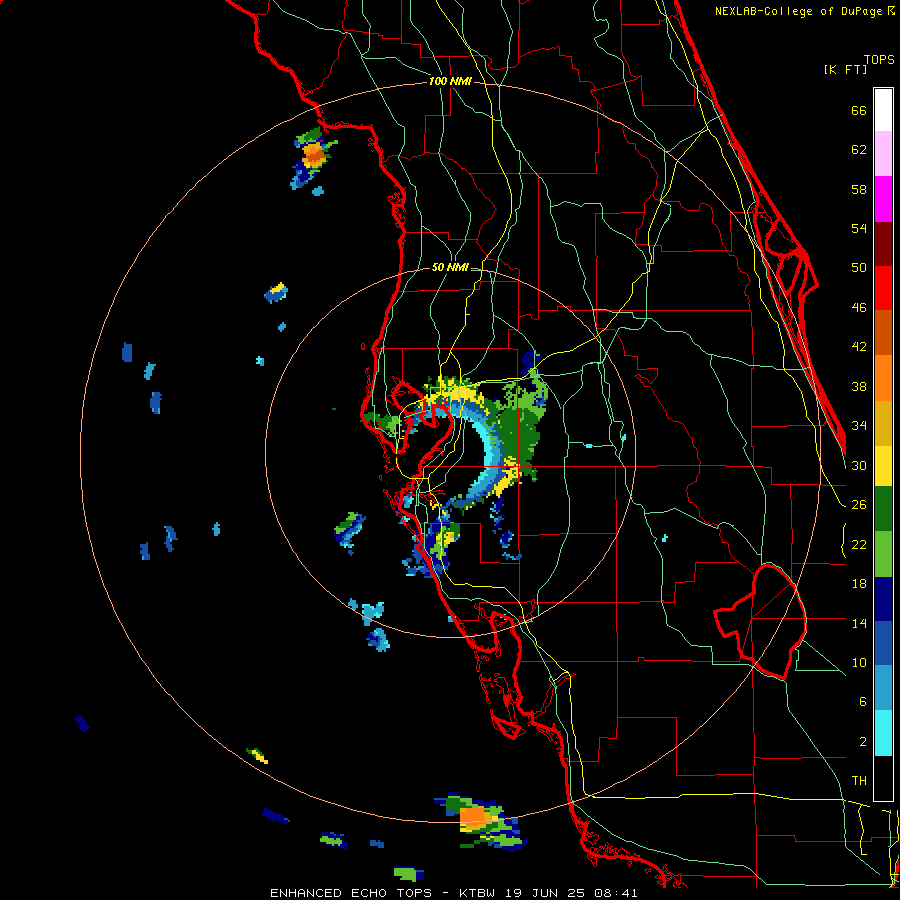Click the "NEXLAB-College of DuPage" label
This screenshot has width=900, height=900.
click(799, 11)
